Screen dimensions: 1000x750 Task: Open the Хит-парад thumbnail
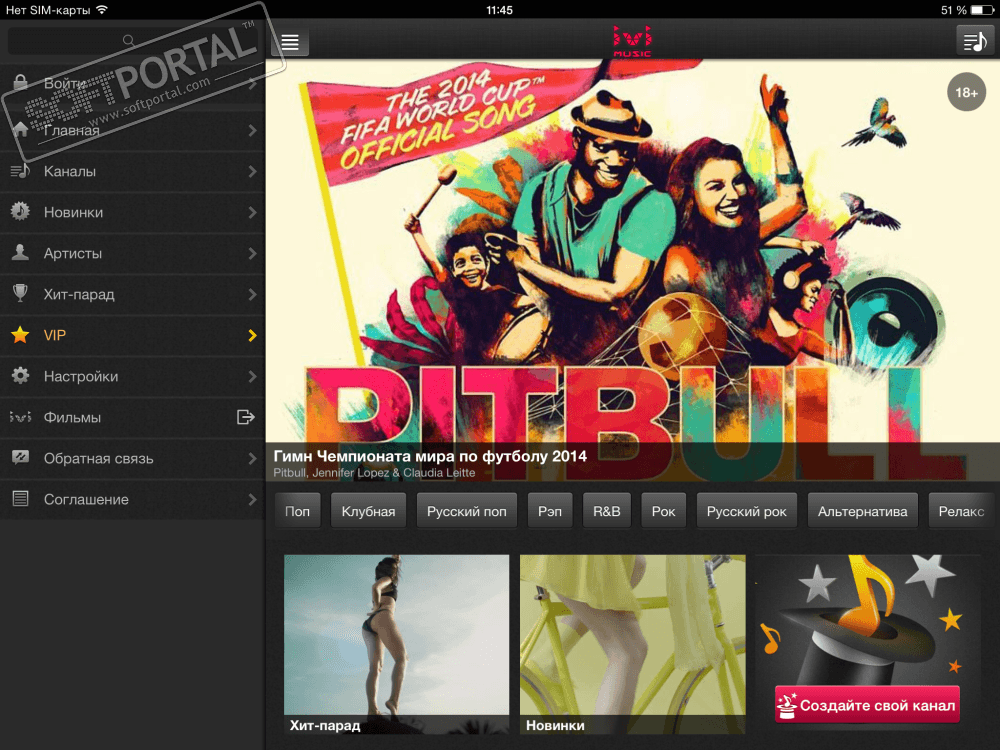[396, 644]
